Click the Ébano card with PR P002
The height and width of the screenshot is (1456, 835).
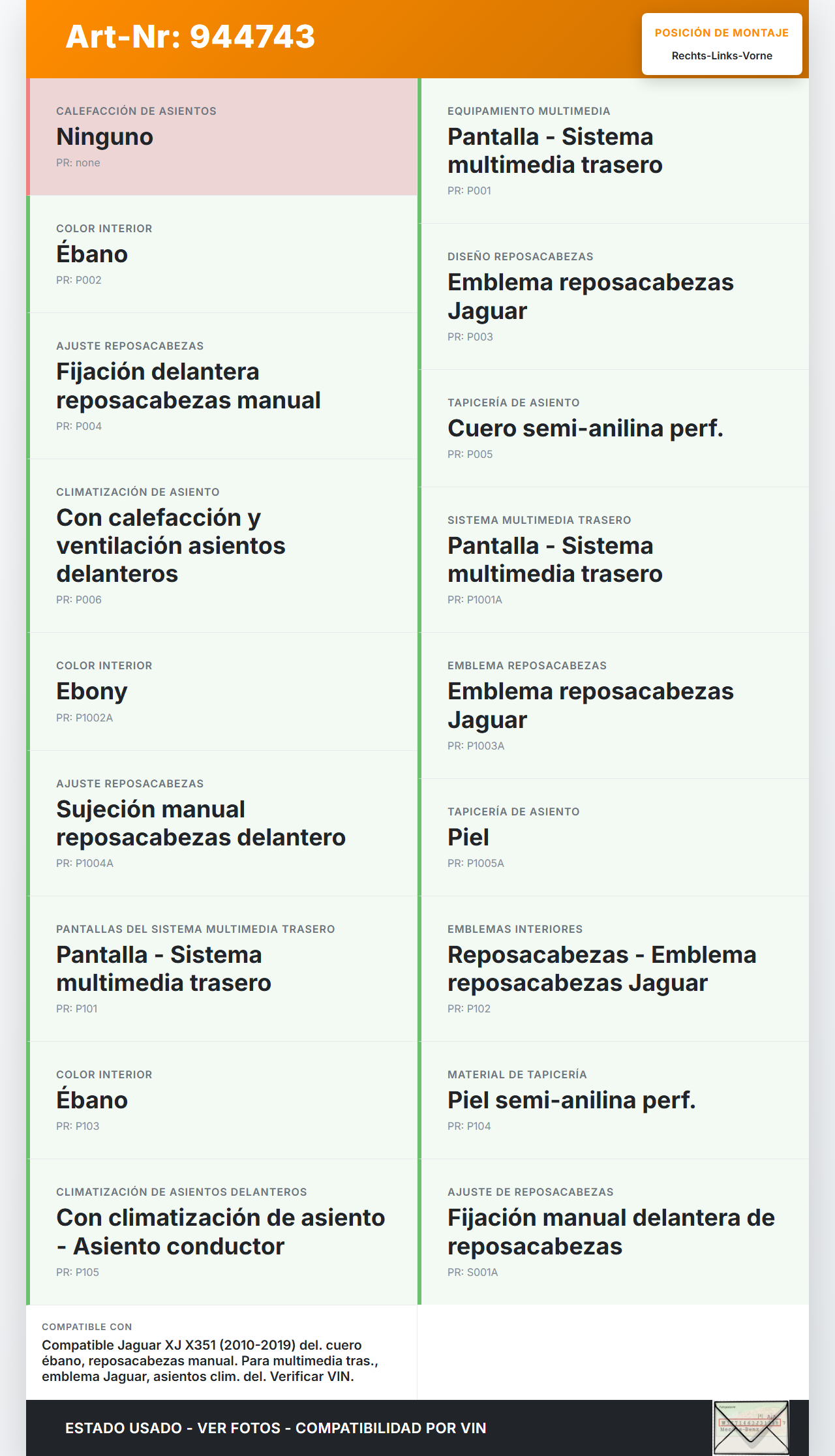pos(222,254)
